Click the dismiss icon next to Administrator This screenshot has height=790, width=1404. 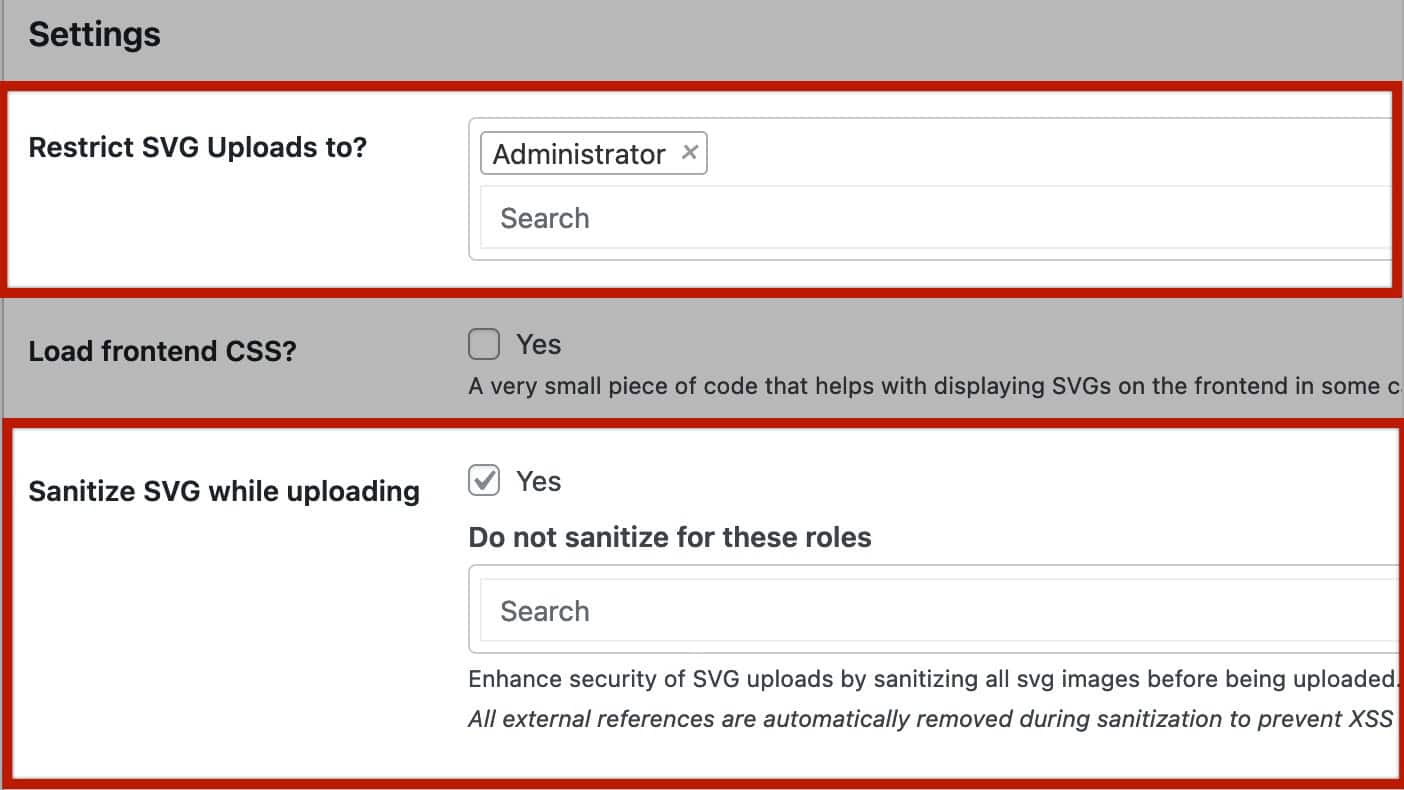pyautogui.click(x=689, y=152)
